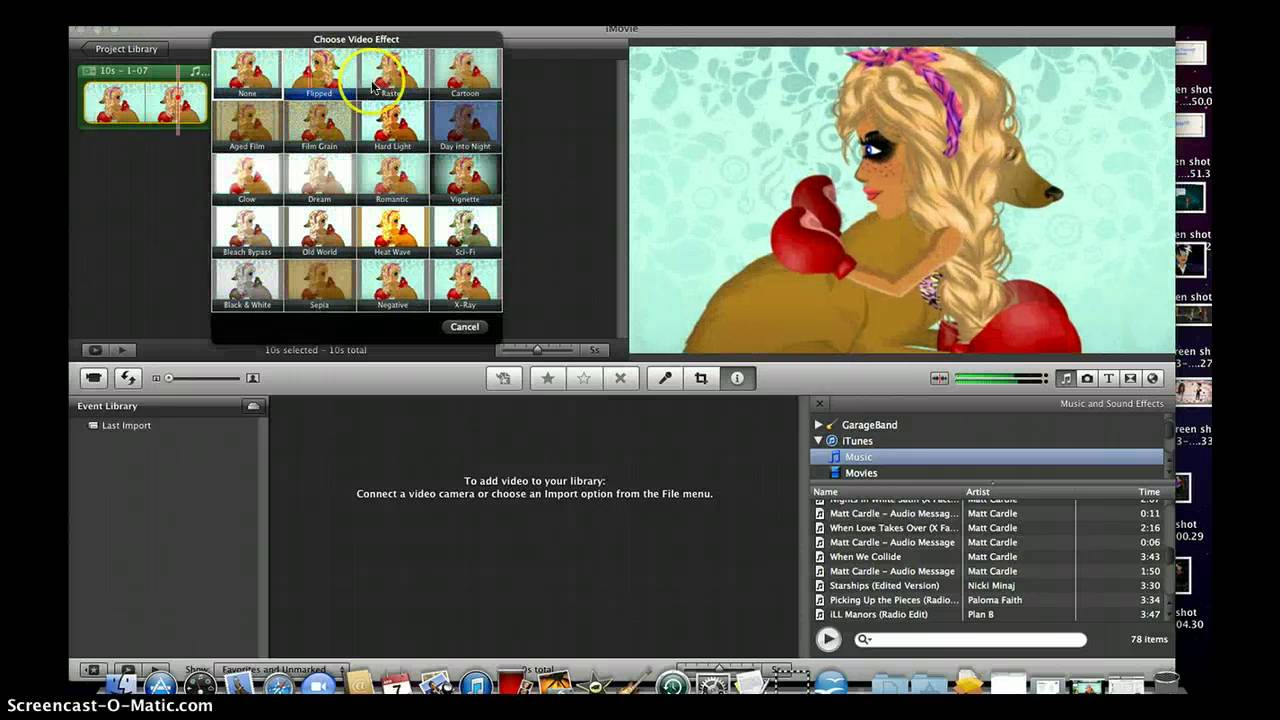Open the titles browser T icon
The height and width of the screenshot is (720, 1280).
click(1109, 379)
